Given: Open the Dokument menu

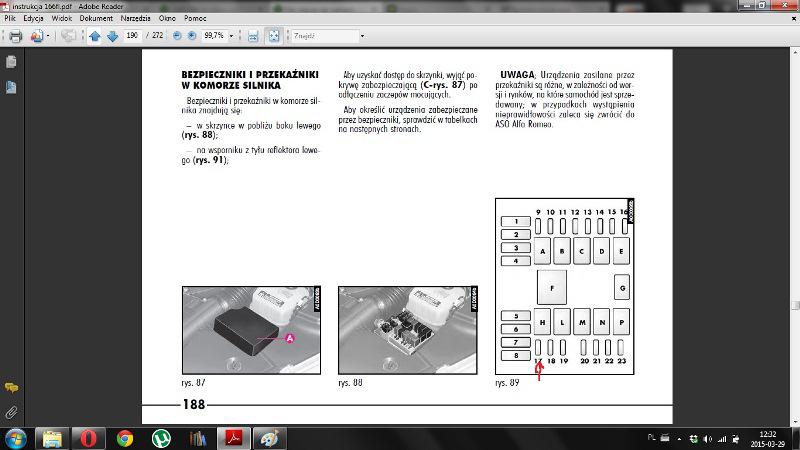Looking at the screenshot, I should pos(96,18).
